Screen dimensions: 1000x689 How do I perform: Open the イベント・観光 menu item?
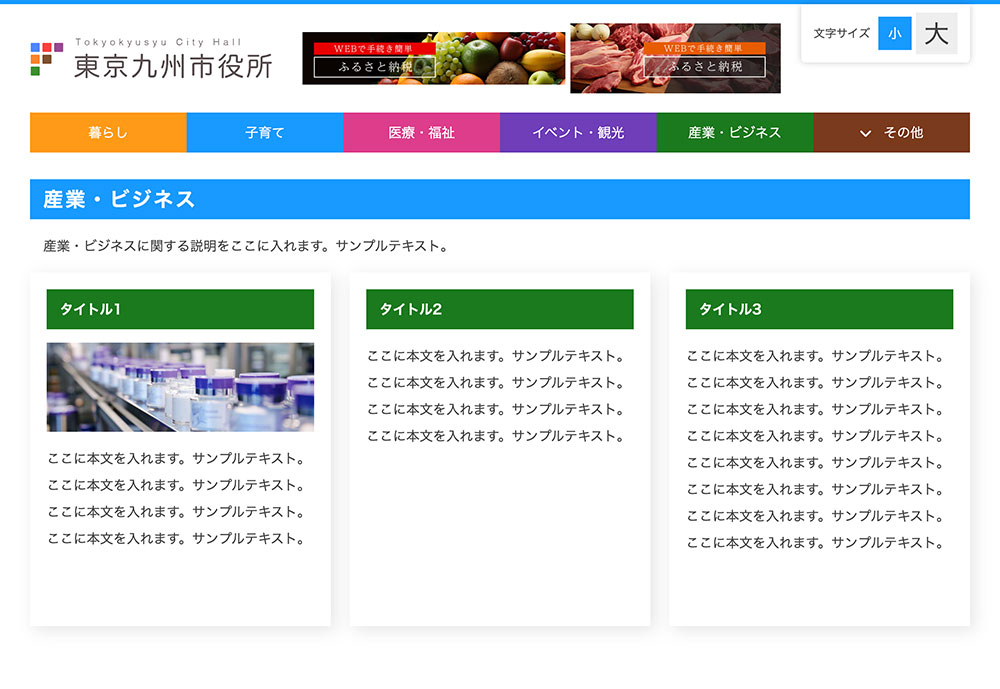578,132
